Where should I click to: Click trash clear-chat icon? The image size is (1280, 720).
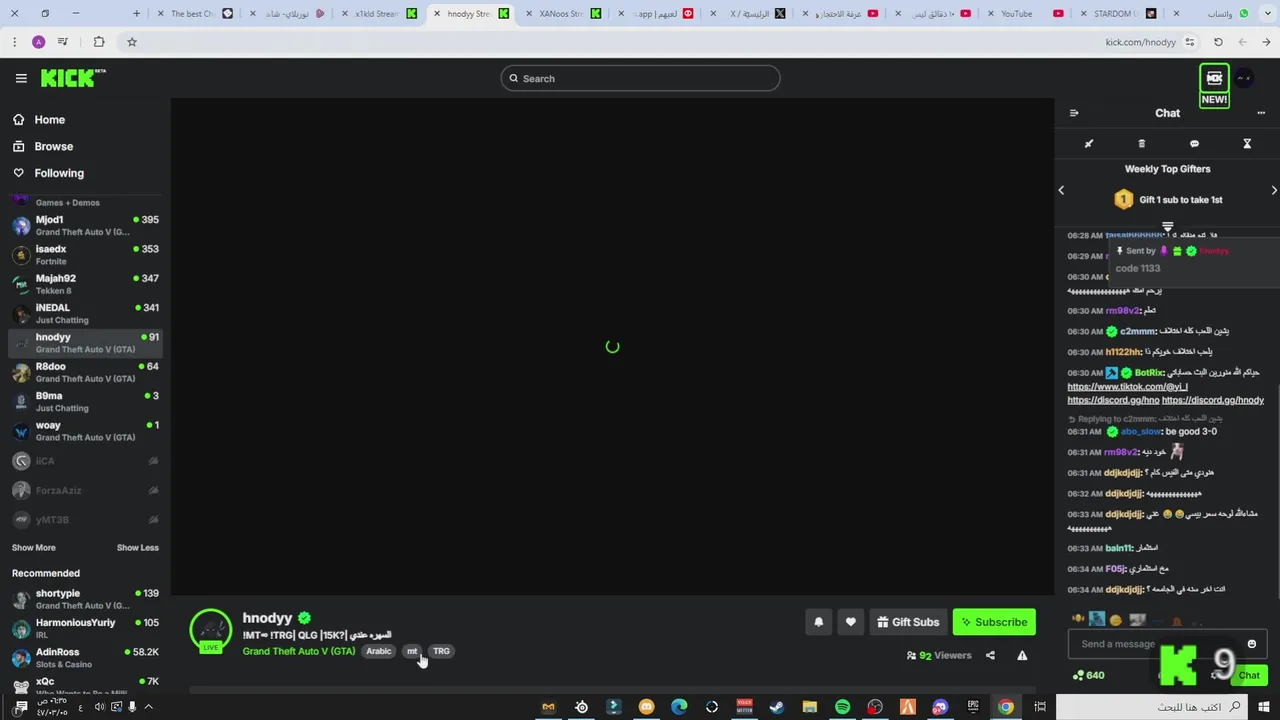click(x=1141, y=144)
